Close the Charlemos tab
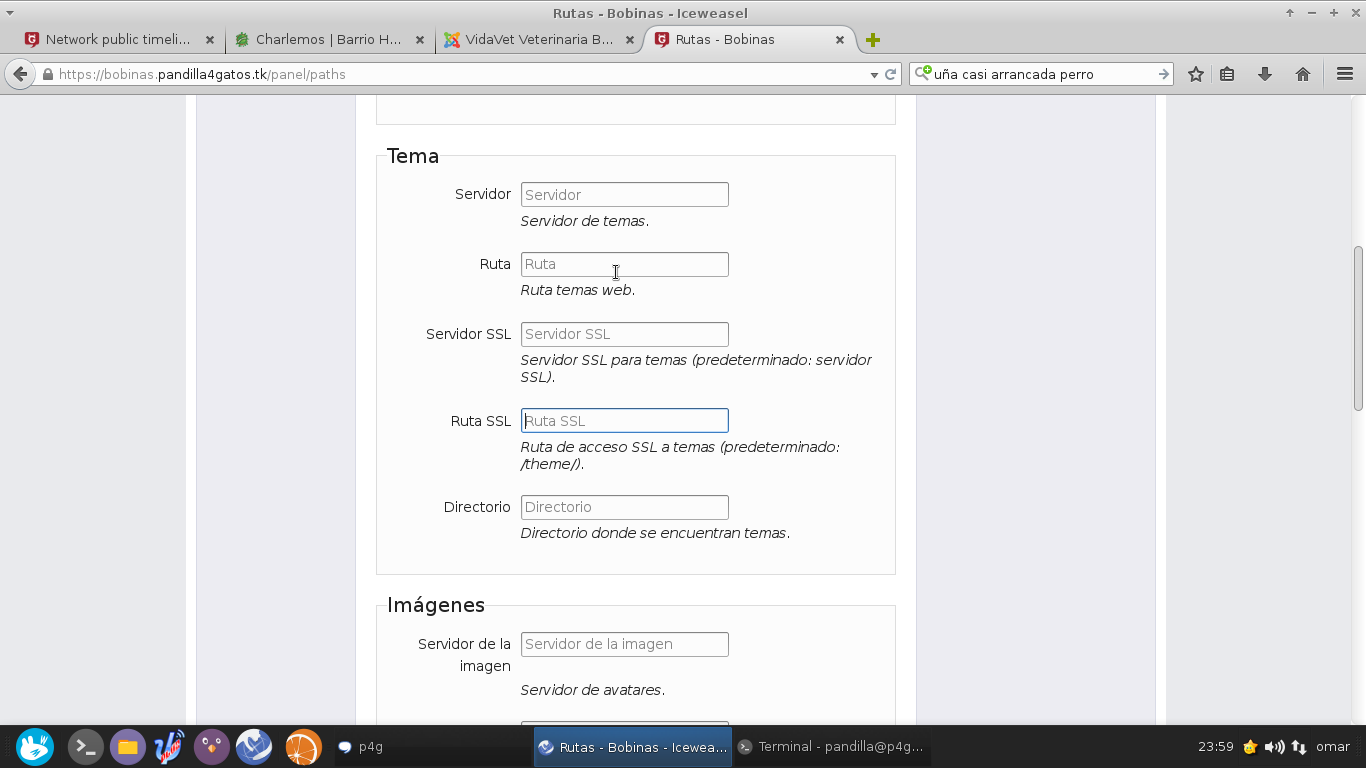 coord(420,40)
